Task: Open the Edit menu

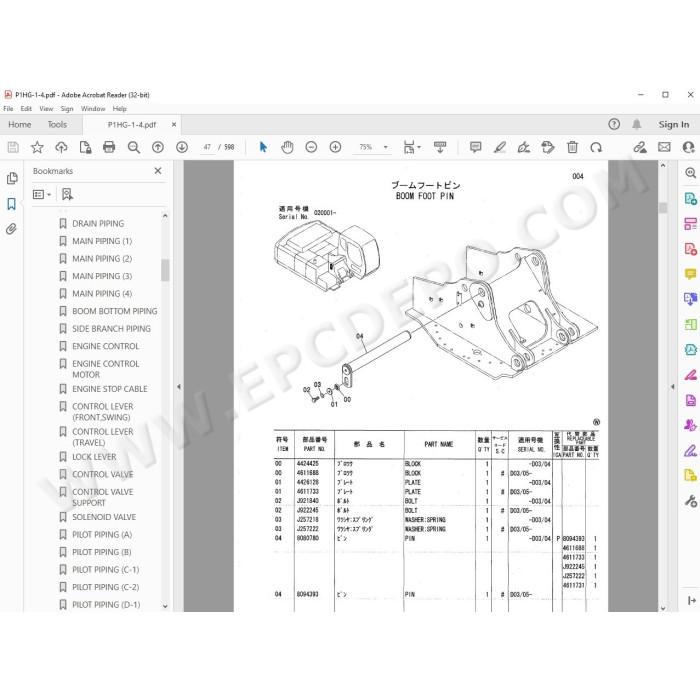Action: click(x=26, y=108)
